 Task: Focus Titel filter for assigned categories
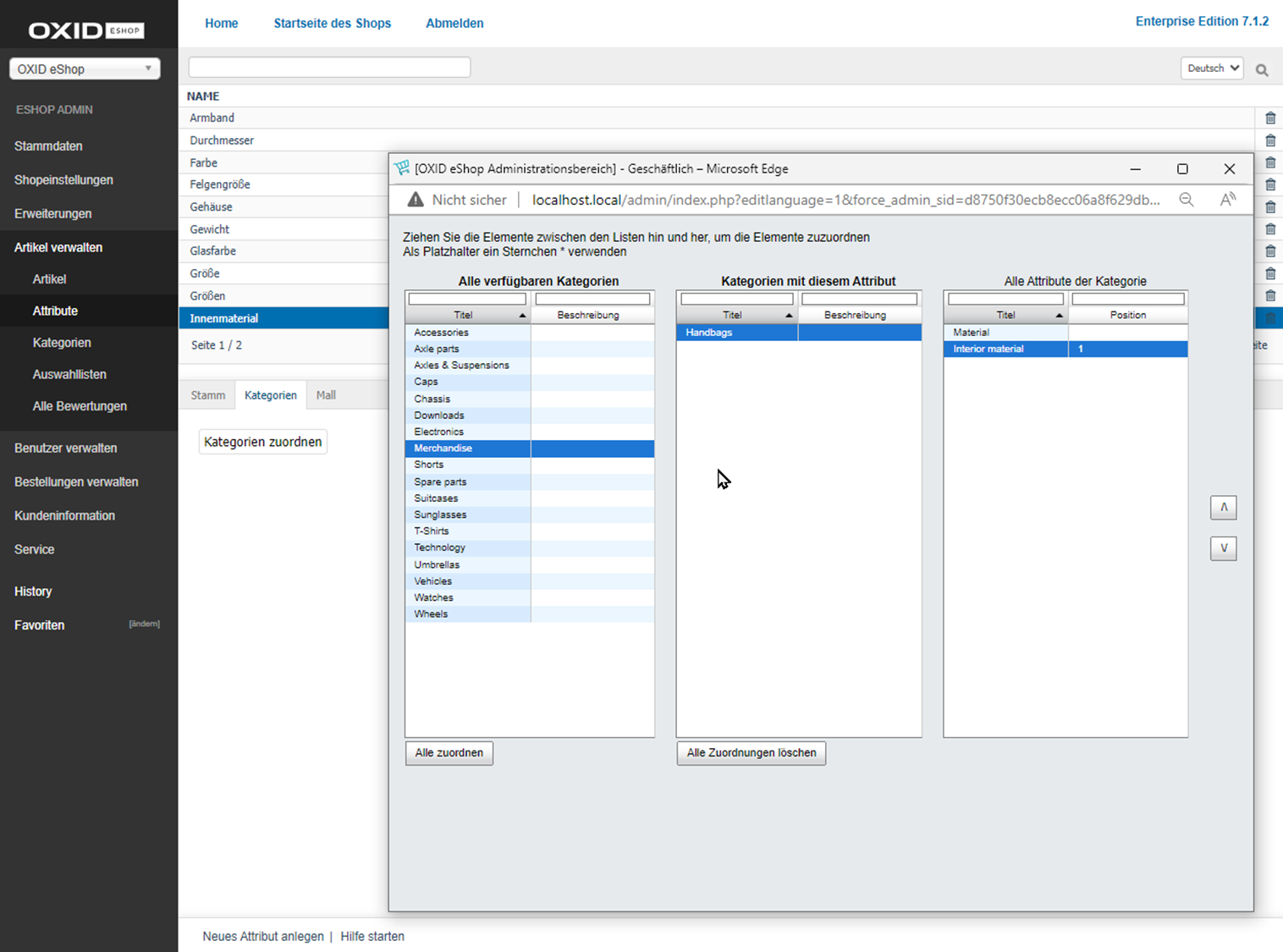point(736,299)
